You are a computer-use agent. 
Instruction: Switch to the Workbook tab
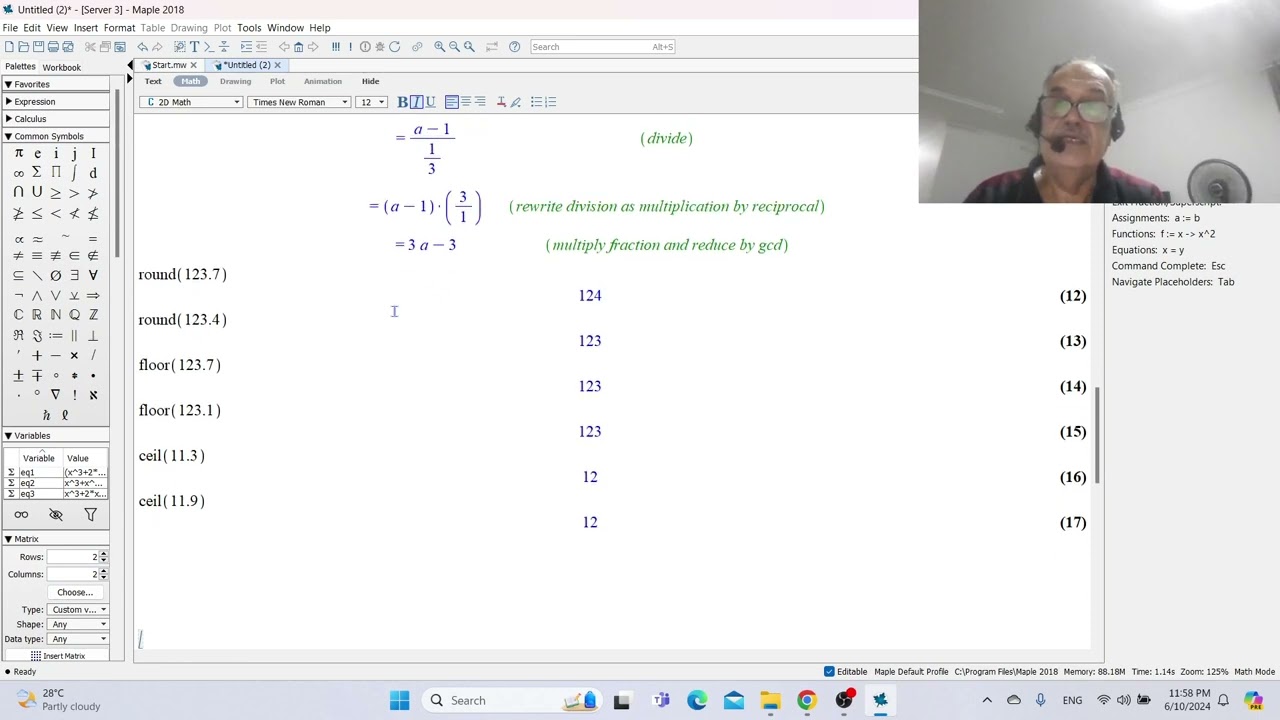tap(62, 67)
